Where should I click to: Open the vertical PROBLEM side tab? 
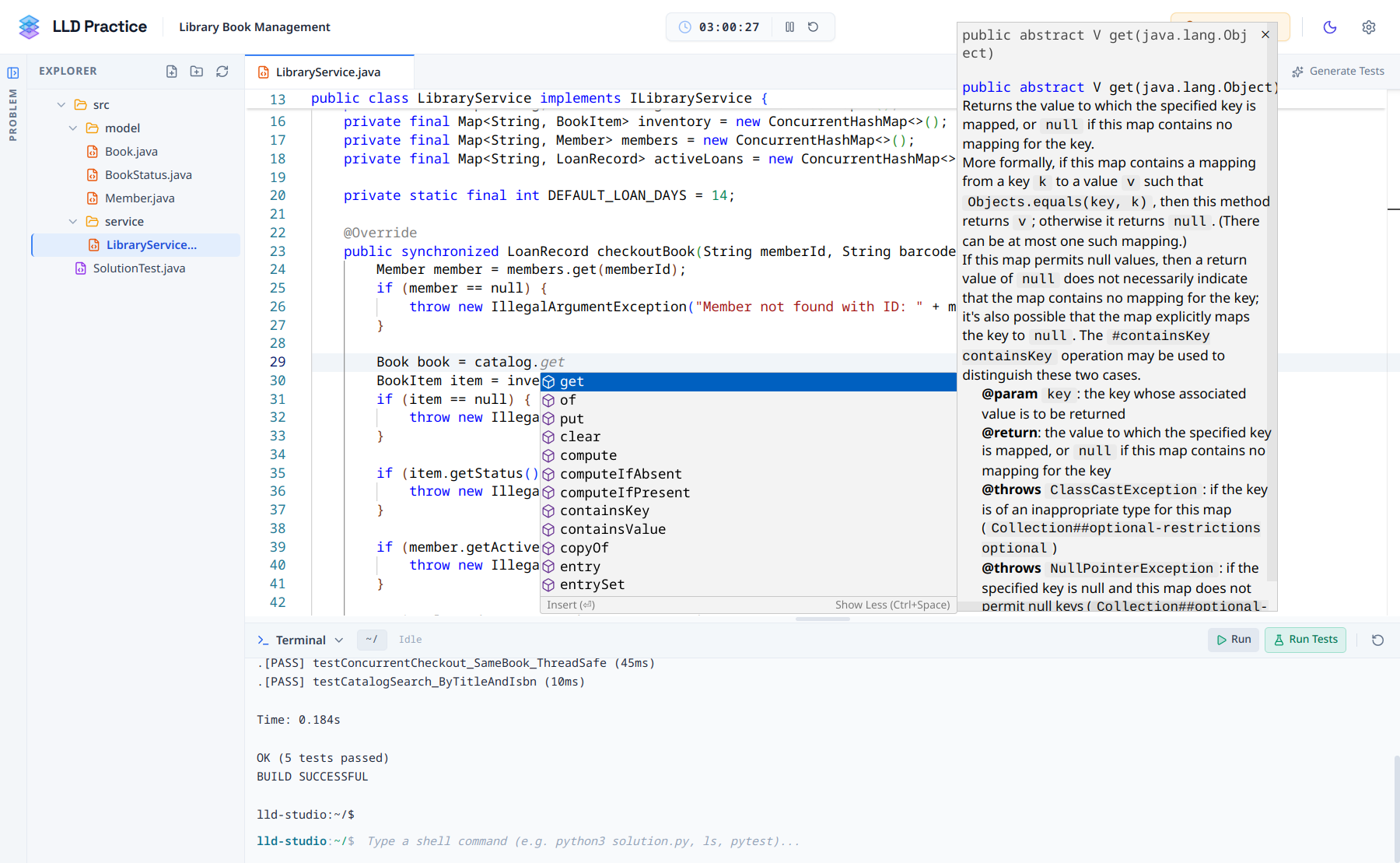(12, 114)
